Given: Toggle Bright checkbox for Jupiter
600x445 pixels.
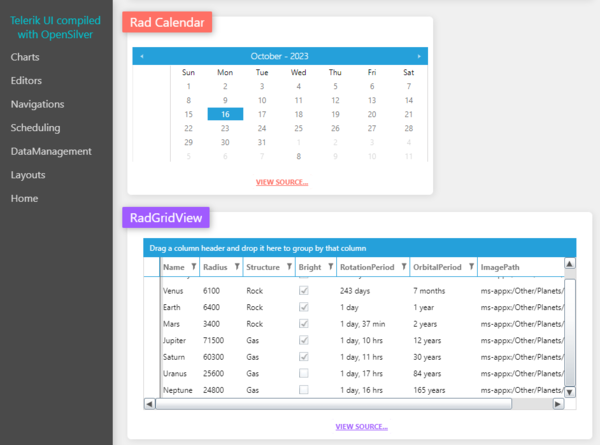Looking at the screenshot, I should (304, 340).
